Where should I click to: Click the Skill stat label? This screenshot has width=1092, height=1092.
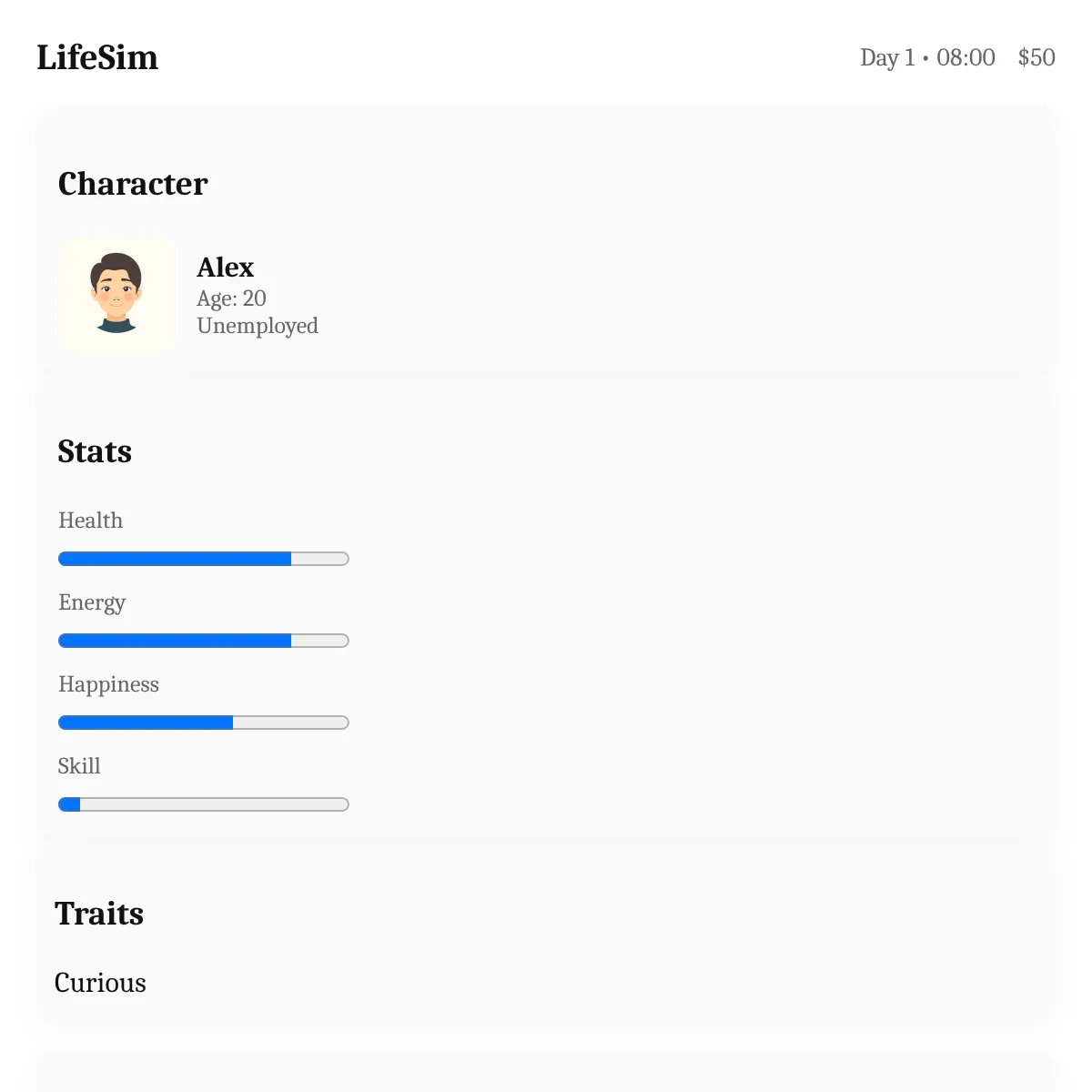(79, 766)
